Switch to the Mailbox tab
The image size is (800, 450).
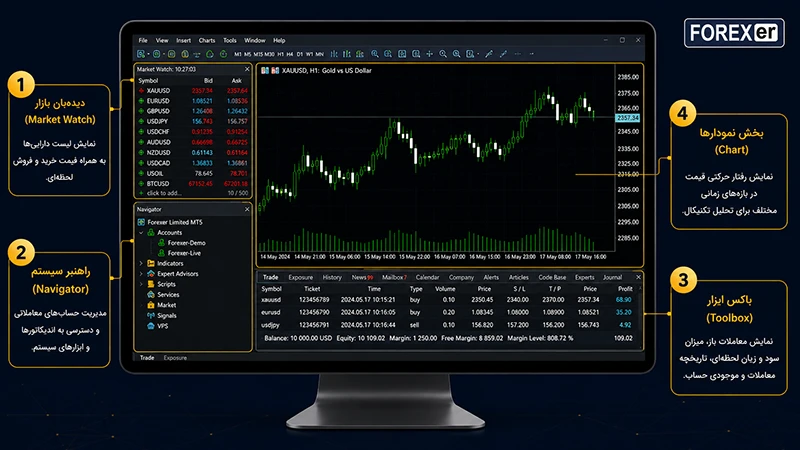coord(394,278)
